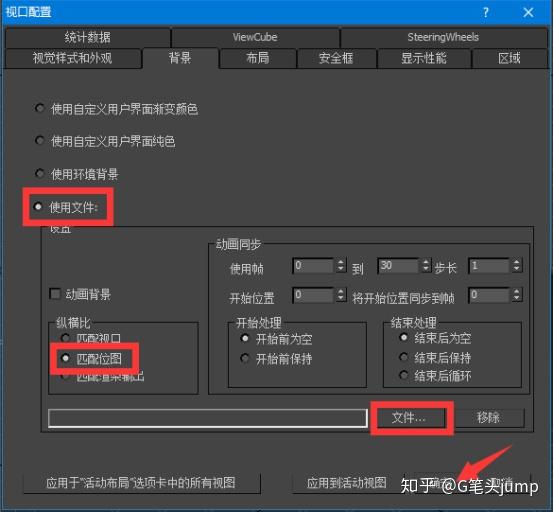The image size is (554, 512).
Task: Click the 使用帧 start frame field
Action: point(313,266)
